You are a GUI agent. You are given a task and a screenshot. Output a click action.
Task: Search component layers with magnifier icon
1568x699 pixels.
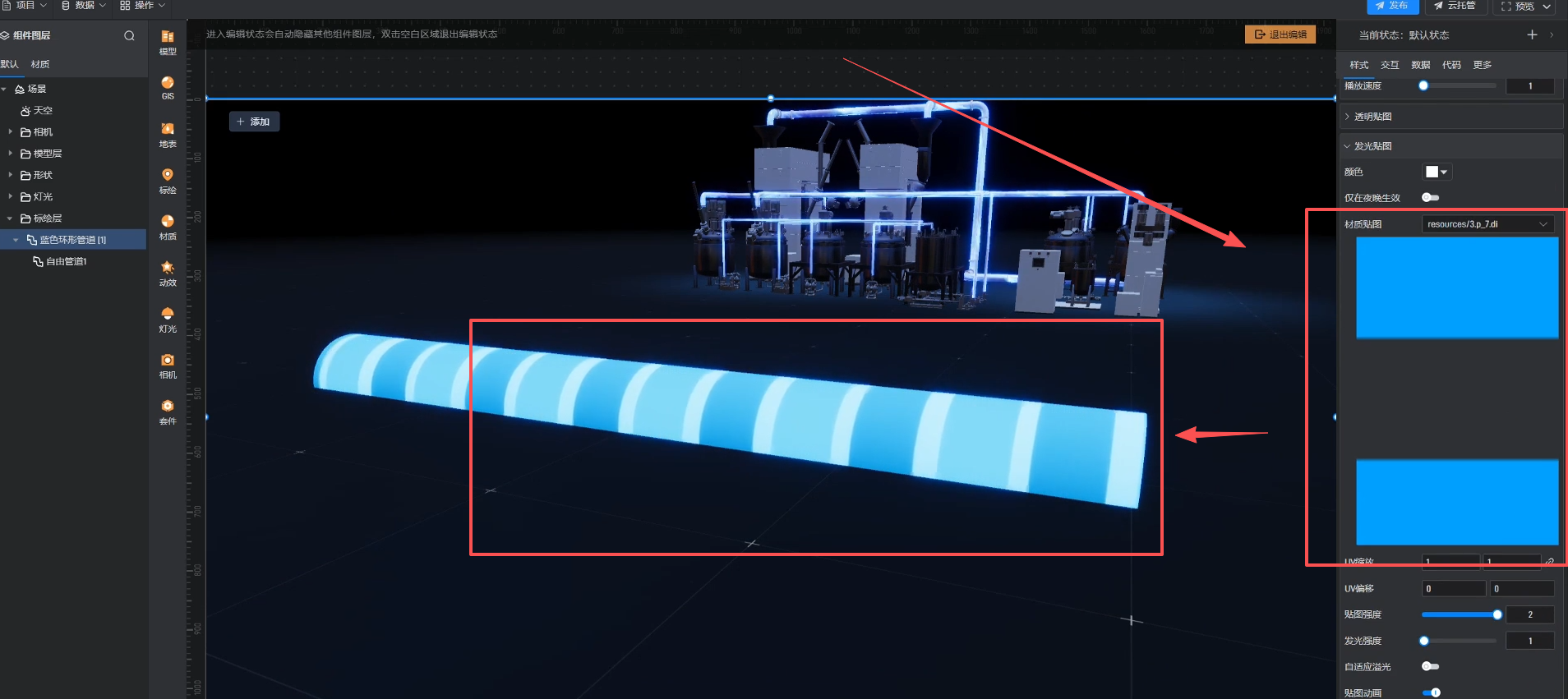point(129,35)
